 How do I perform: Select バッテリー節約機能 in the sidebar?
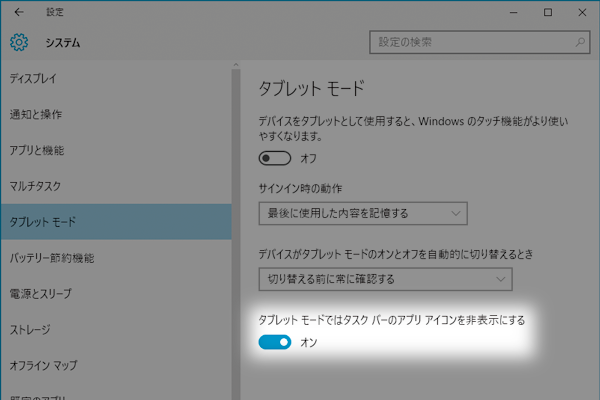(x=116, y=258)
